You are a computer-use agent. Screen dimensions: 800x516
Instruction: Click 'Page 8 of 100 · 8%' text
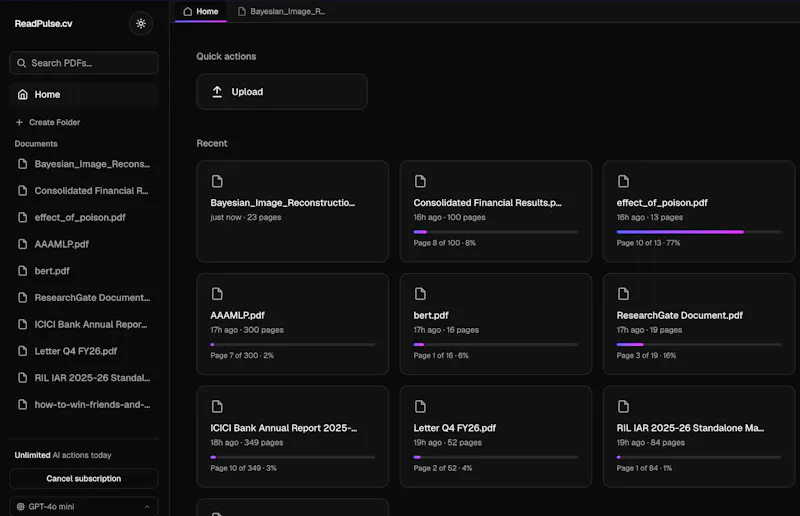click(x=444, y=243)
